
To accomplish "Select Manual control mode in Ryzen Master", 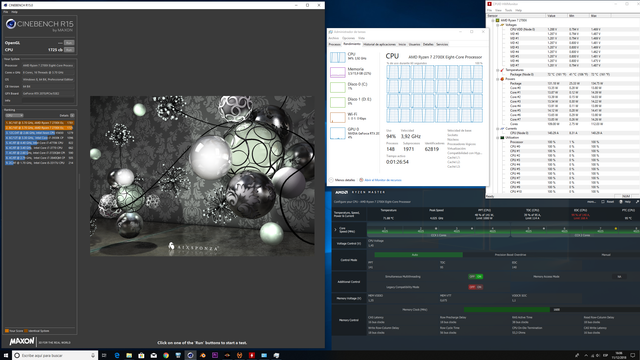I will coord(606,255).
